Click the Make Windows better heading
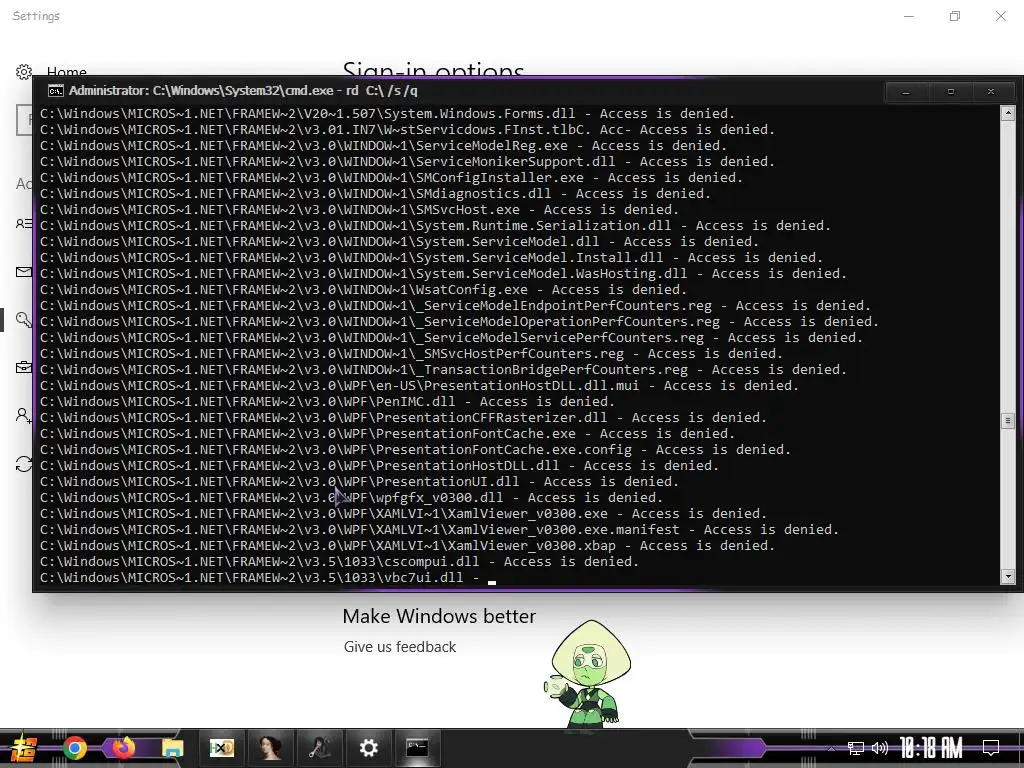Image resolution: width=1024 pixels, height=768 pixels. point(439,616)
